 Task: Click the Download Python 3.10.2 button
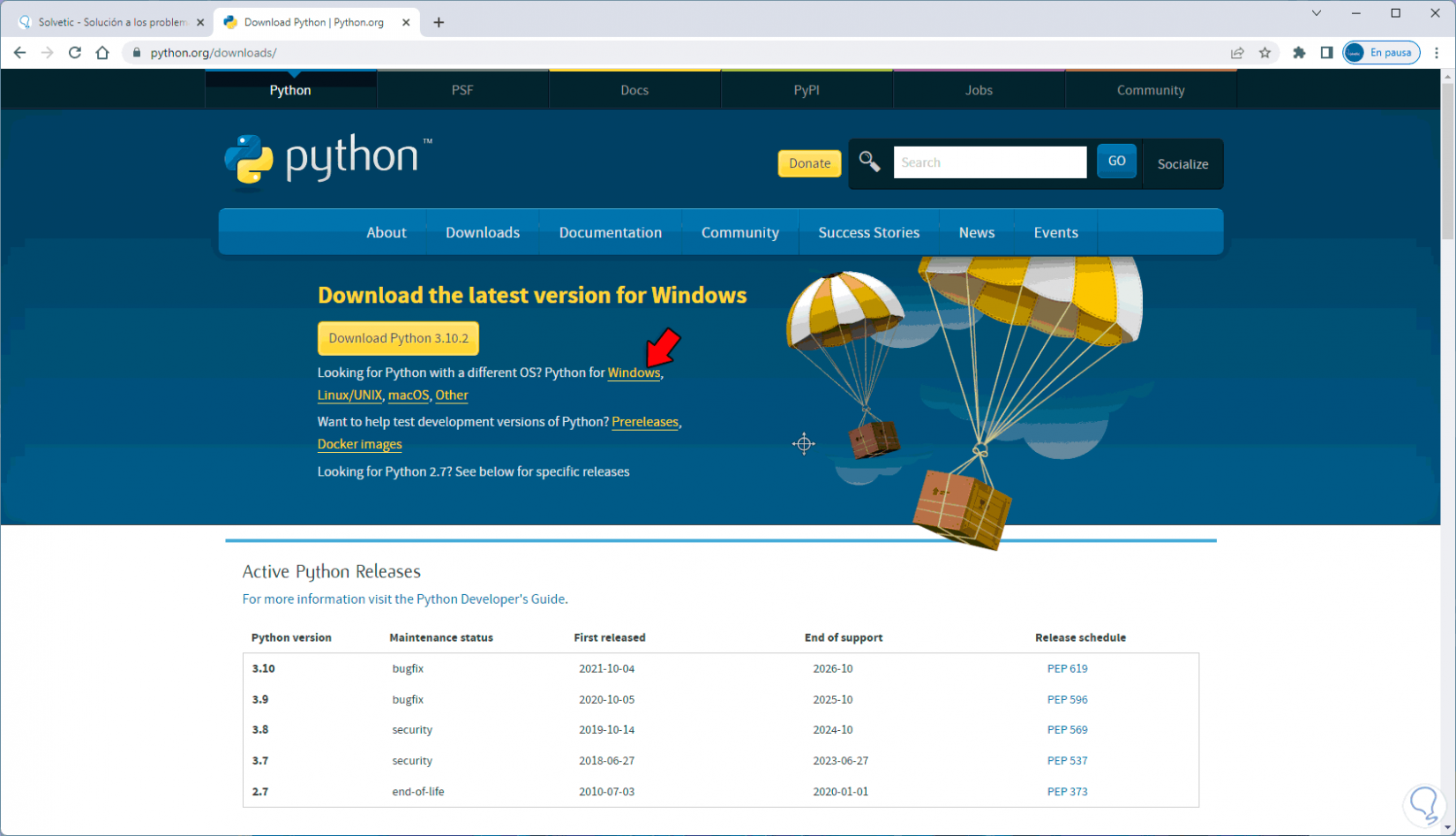(399, 338)
